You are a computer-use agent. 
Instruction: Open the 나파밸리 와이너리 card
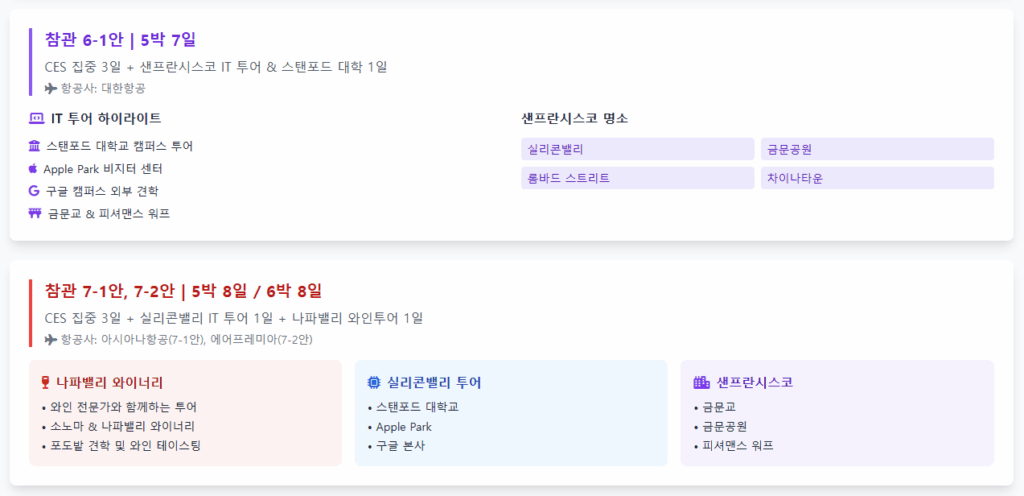(185, 413)
